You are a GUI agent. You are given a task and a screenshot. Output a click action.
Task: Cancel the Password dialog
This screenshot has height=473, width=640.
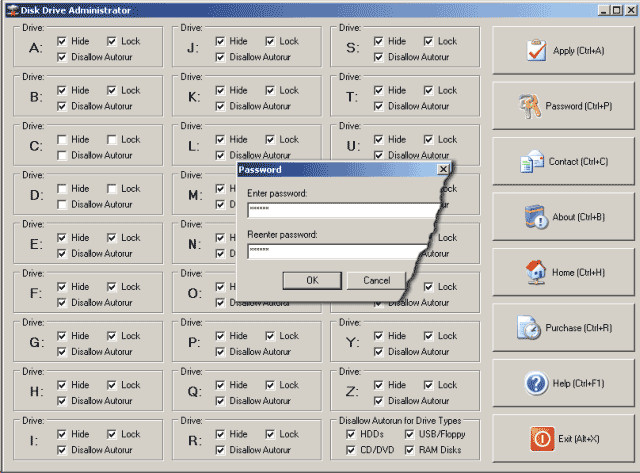(x=376, y=280)
